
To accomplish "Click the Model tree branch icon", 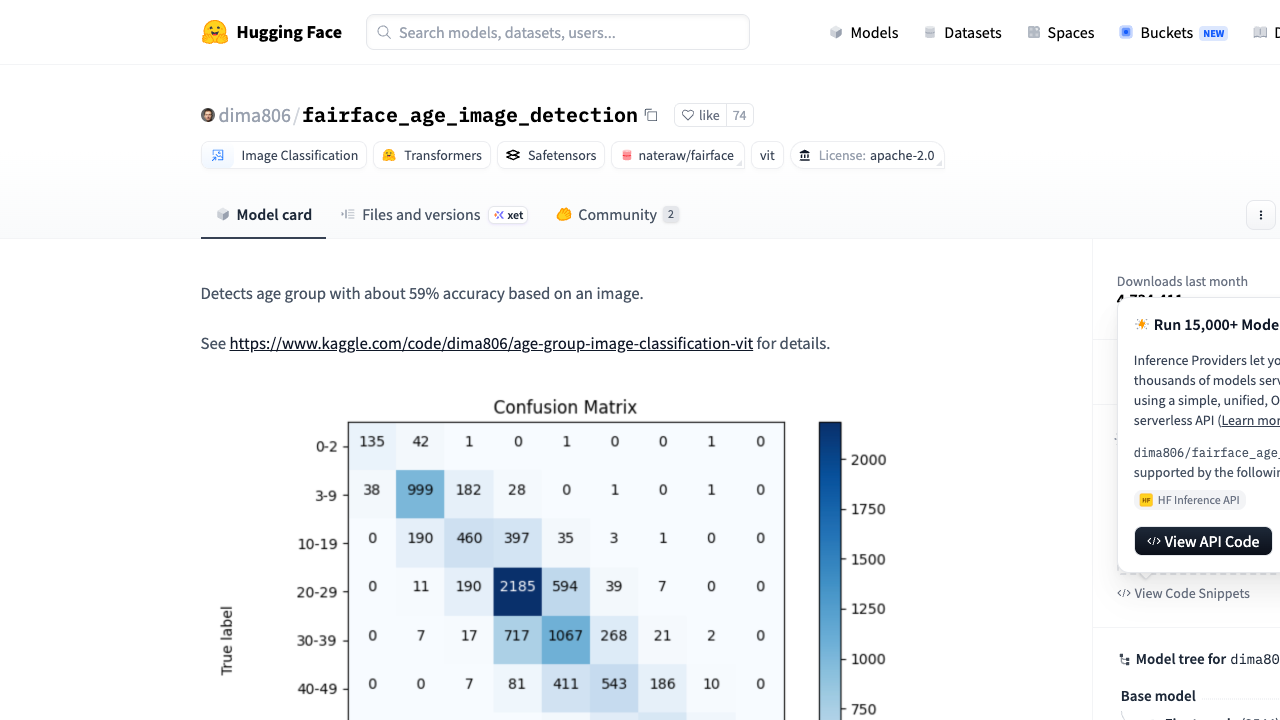I will pyautogui.click(x=1125, y=659).
